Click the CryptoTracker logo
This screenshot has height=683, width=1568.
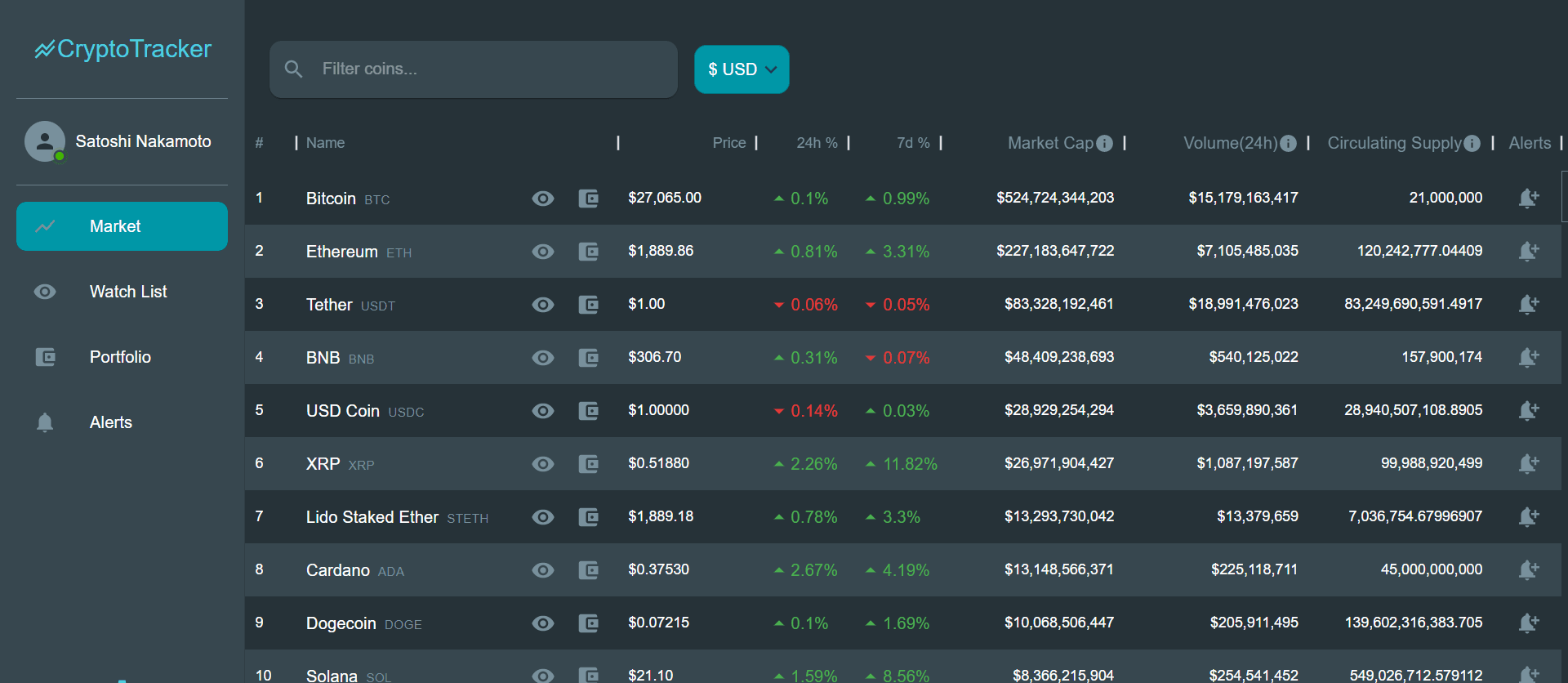122,49
